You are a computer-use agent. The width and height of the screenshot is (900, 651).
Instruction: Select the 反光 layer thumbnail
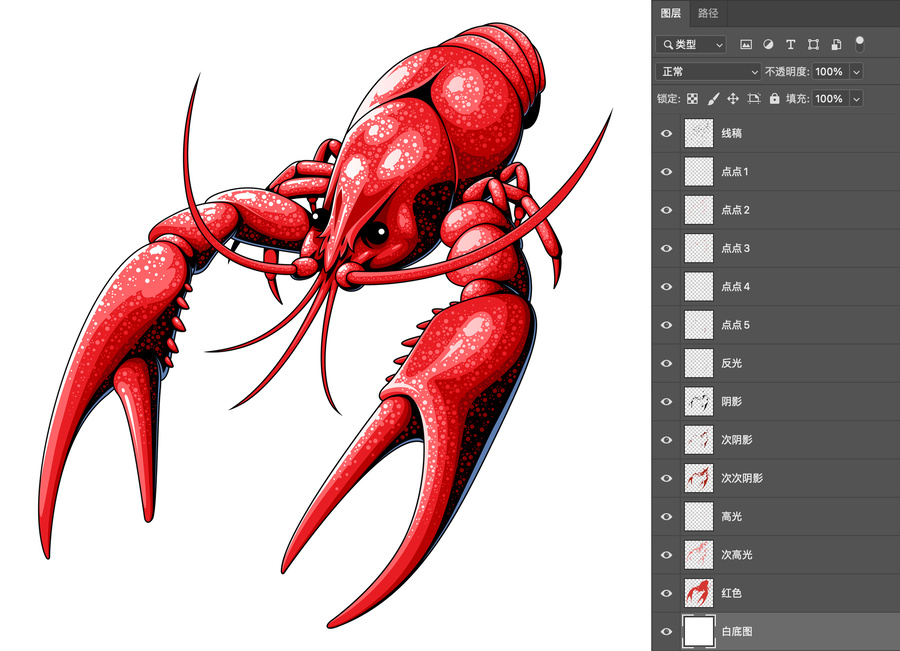click(699, 363)
